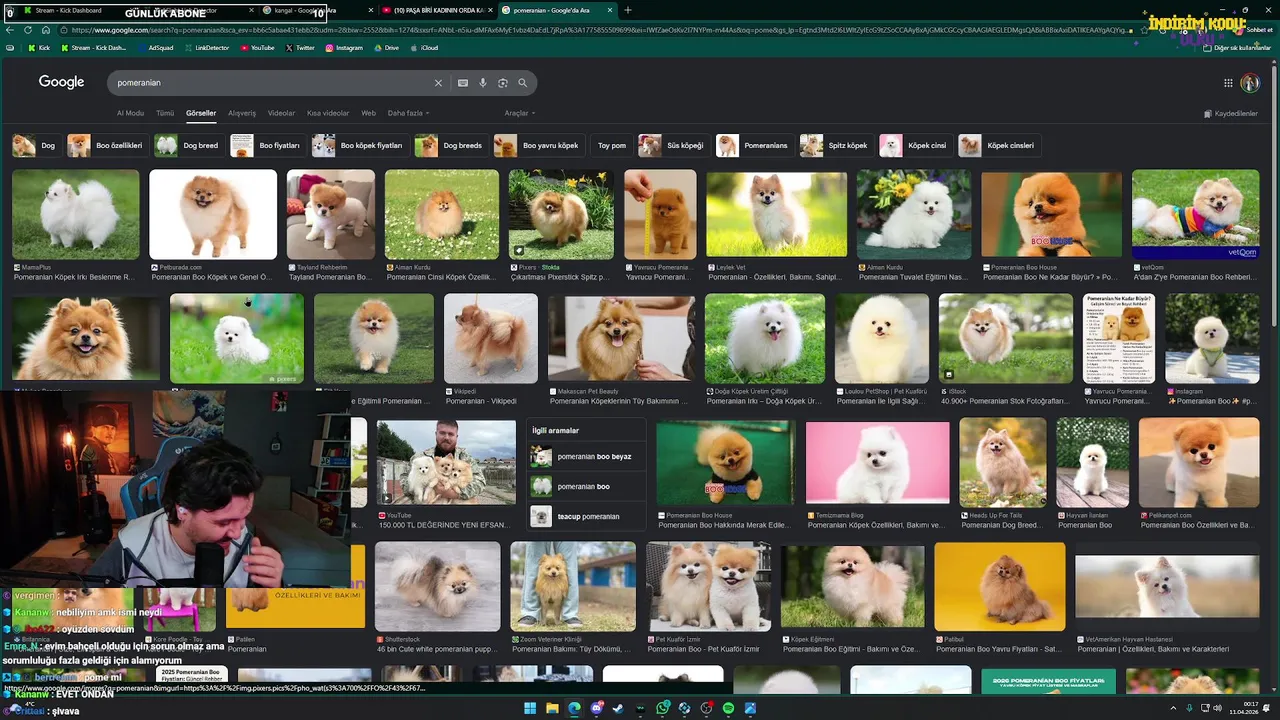
Task: Start a voice search with microphone
Action: [x=483, y=83]
